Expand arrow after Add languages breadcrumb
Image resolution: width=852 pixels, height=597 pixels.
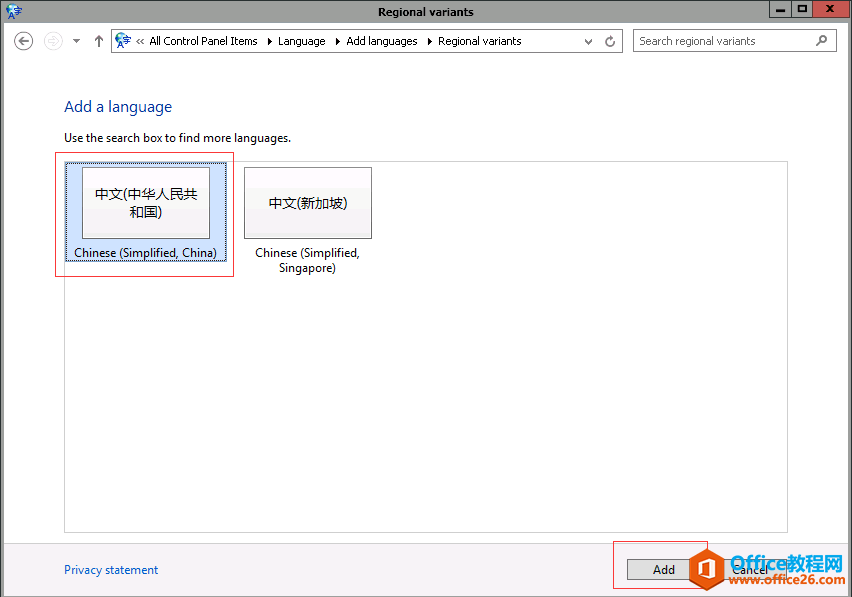(x=429, y=41)
